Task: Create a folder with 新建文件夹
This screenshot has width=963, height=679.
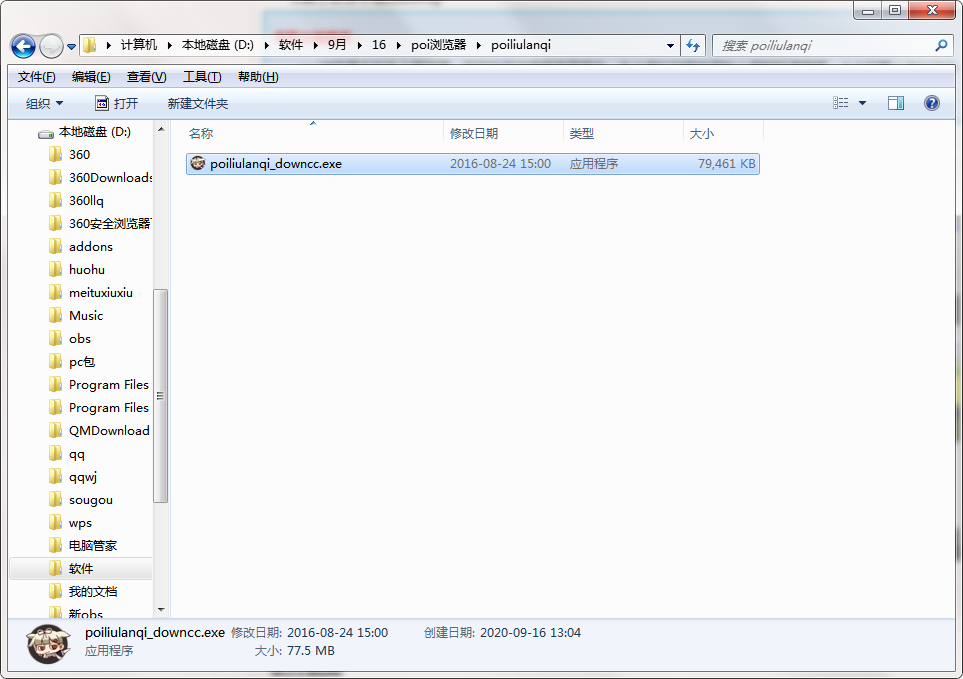Action: (x=198, y=103)
